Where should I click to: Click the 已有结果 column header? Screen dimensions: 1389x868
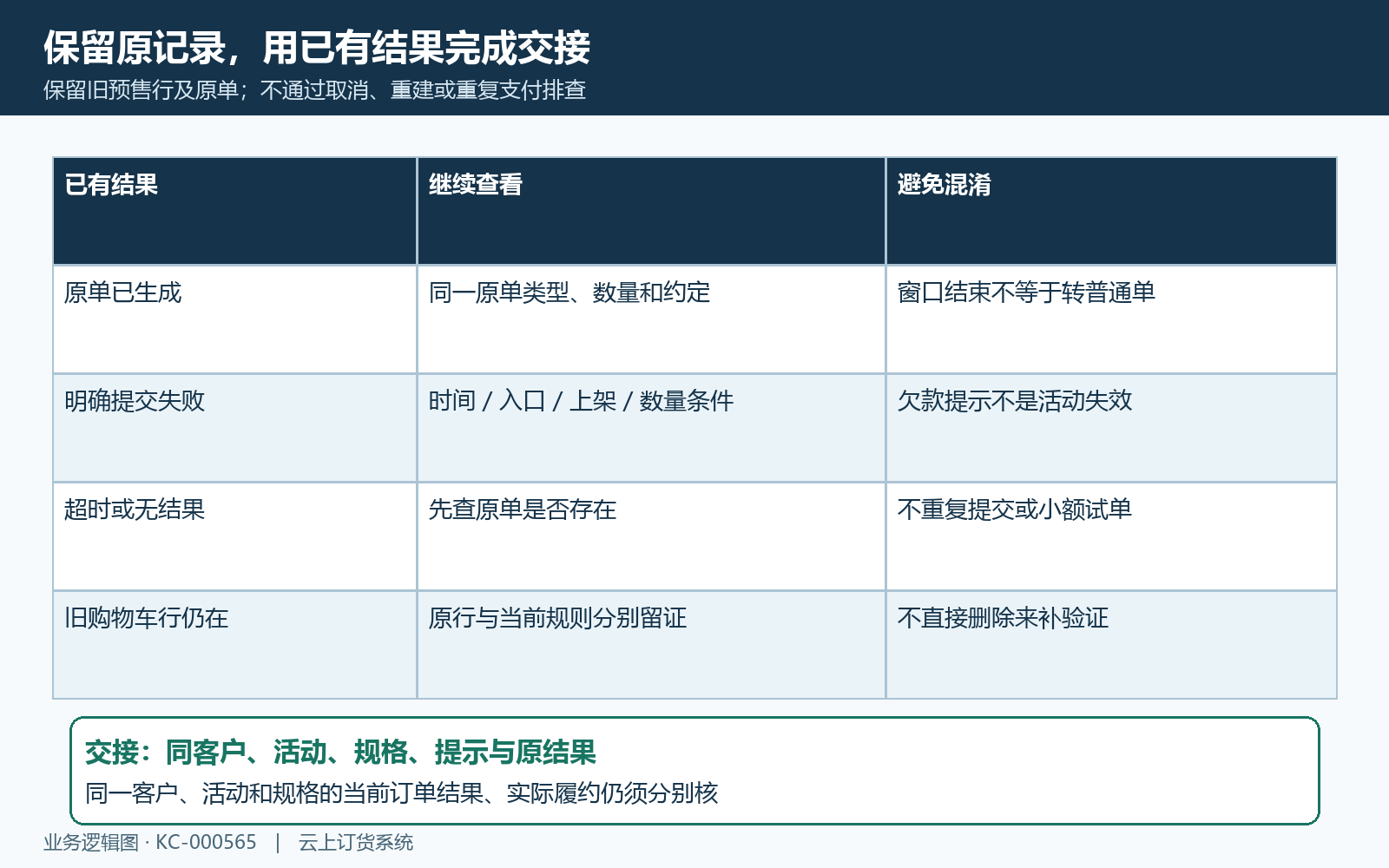click(x=234, y=211)
